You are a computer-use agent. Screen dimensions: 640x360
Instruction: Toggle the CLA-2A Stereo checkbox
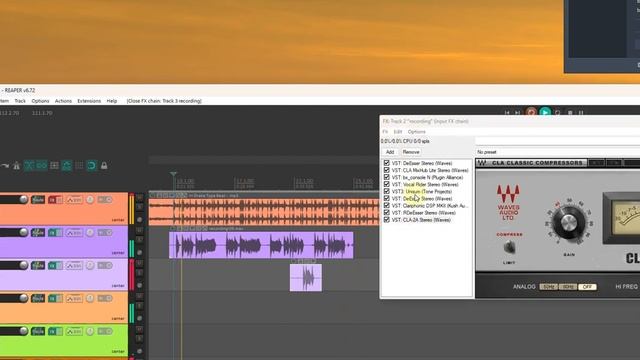386,220
